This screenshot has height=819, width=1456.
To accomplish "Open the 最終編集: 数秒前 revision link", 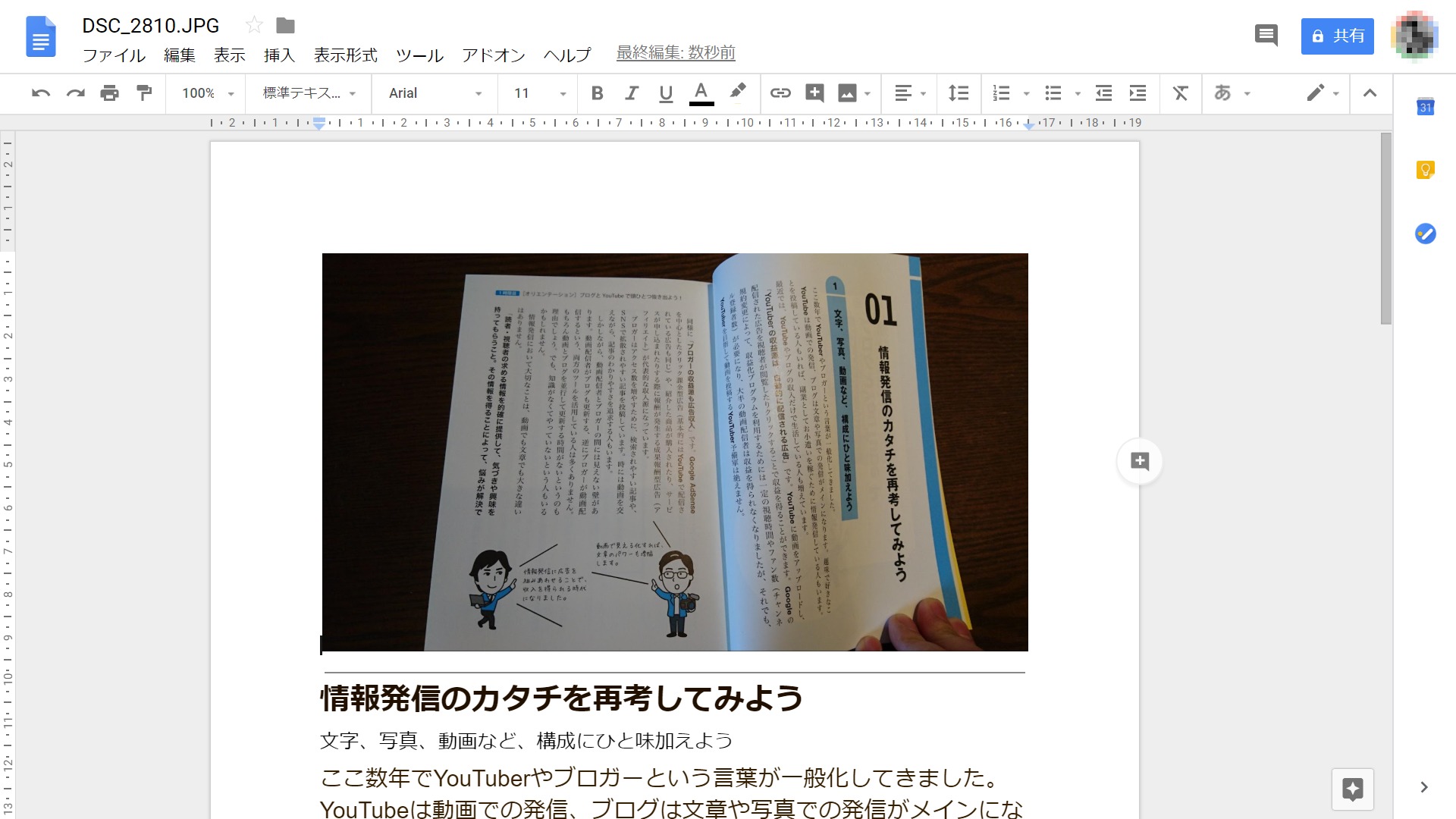I will pyautogui.click(x=676, y=52).
